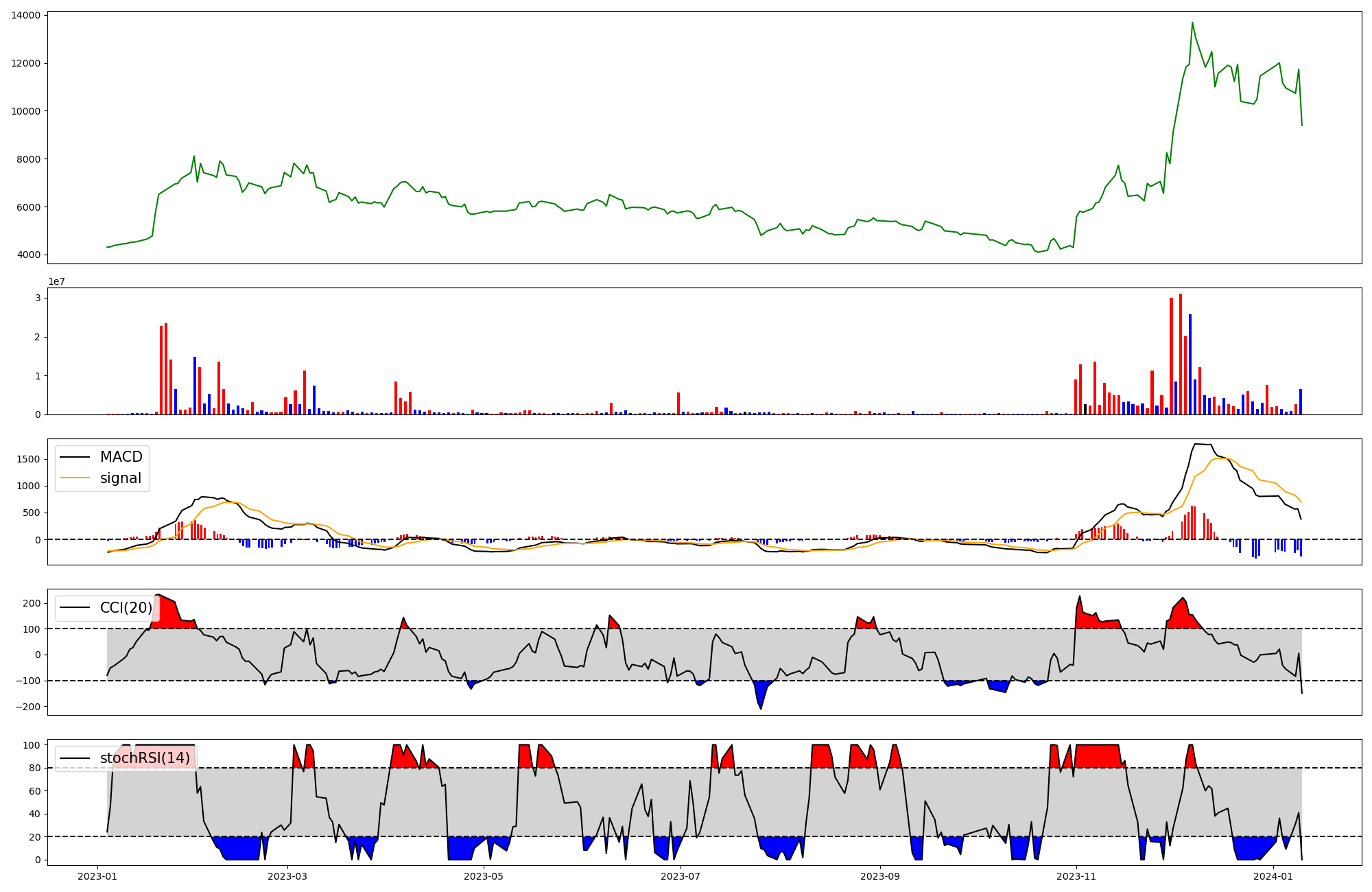The width and height of the screenshot is (1372, 892).
Task: Click the 14000 price axis tick label
Action: 25,15
